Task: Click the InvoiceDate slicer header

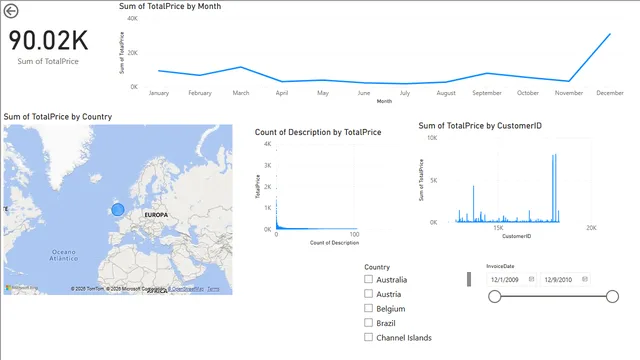Action: 500,266
